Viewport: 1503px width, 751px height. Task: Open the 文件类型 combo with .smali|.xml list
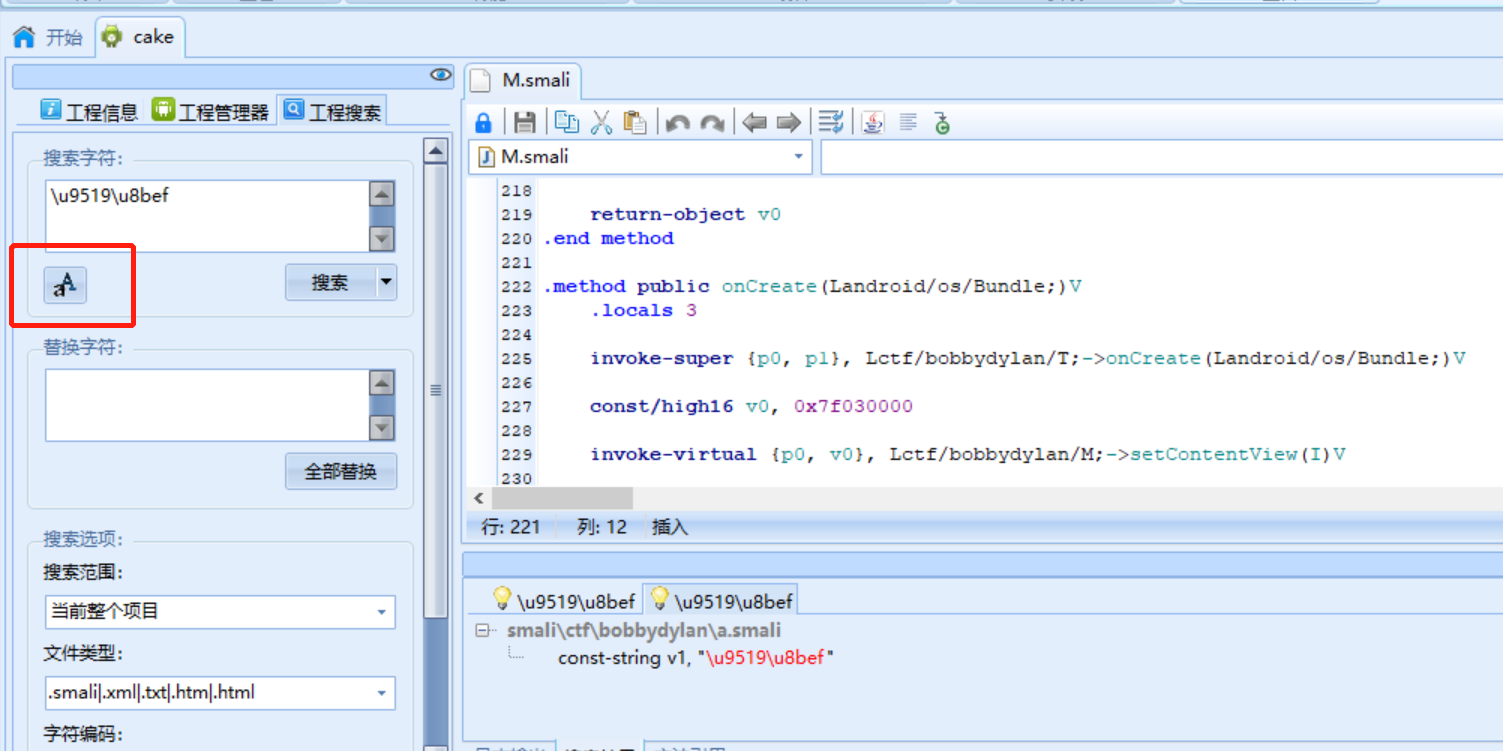pos(220,692)
